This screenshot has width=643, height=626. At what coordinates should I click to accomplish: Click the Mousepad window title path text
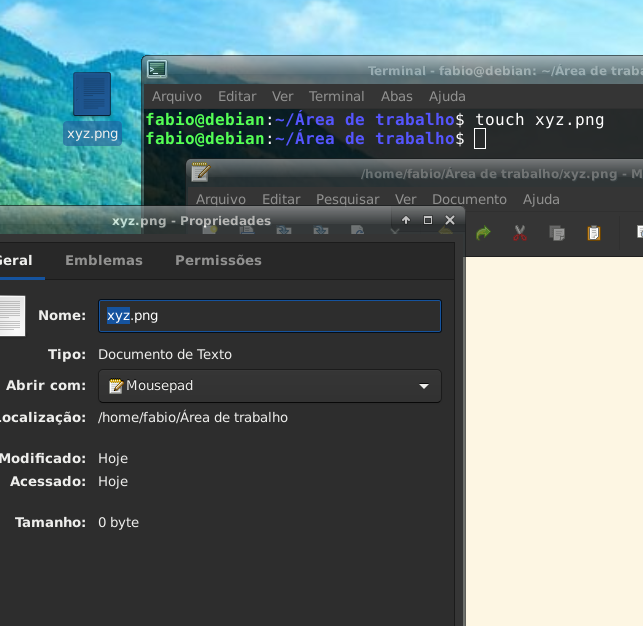pos(502,174)
